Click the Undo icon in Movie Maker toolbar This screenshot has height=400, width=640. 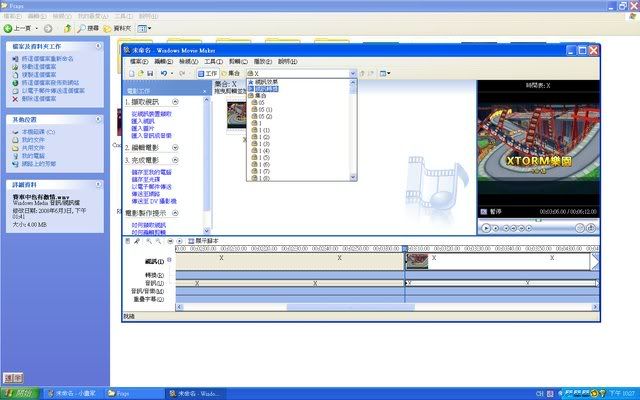point(163,73)
